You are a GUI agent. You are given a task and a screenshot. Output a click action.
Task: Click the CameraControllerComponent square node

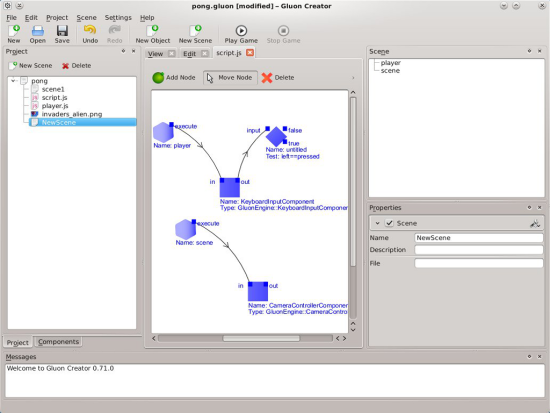pos(258,291)
